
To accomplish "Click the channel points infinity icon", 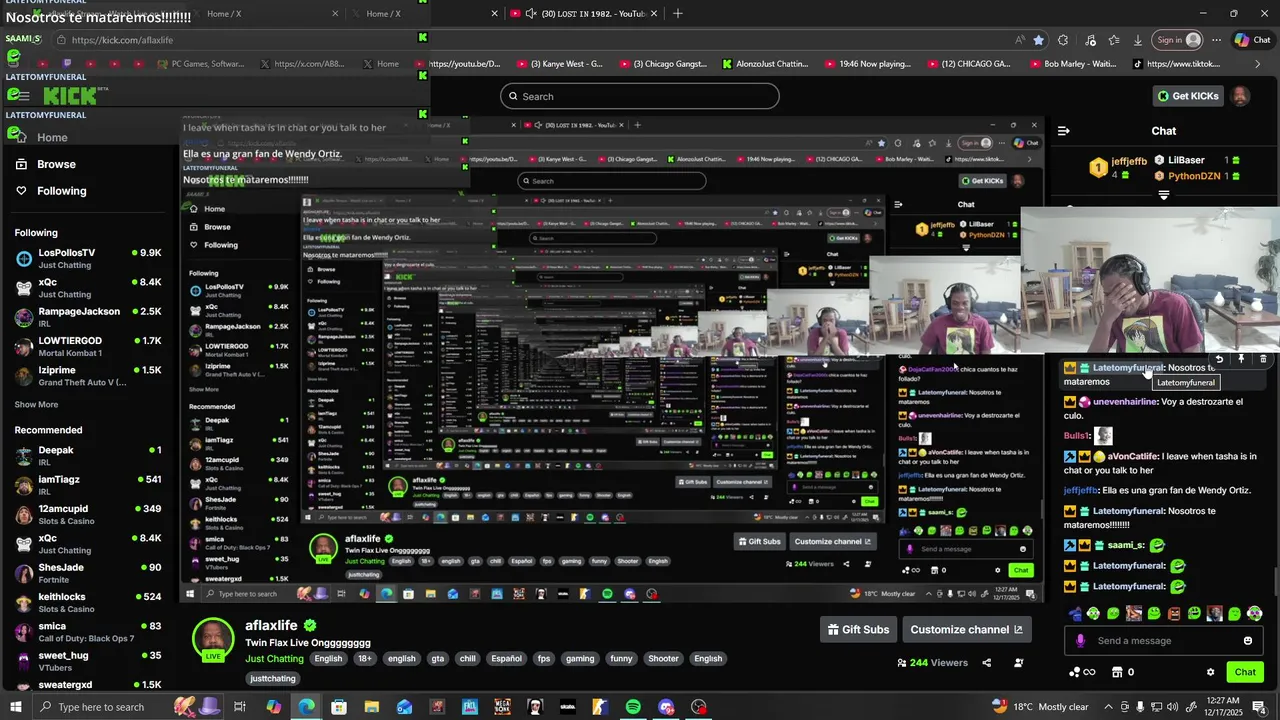I will 1081,672.
